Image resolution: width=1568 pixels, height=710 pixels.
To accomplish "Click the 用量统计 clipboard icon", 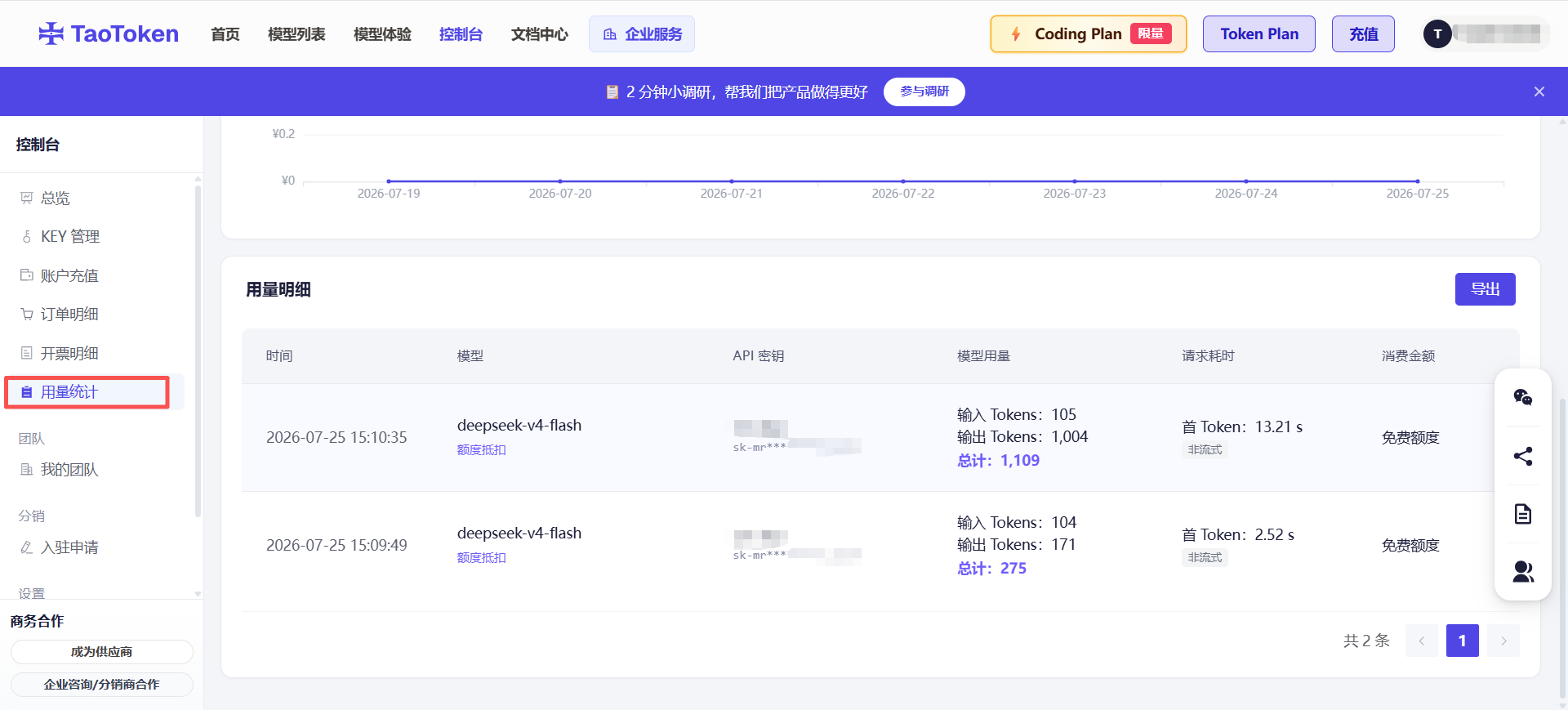I will (26, 392).
